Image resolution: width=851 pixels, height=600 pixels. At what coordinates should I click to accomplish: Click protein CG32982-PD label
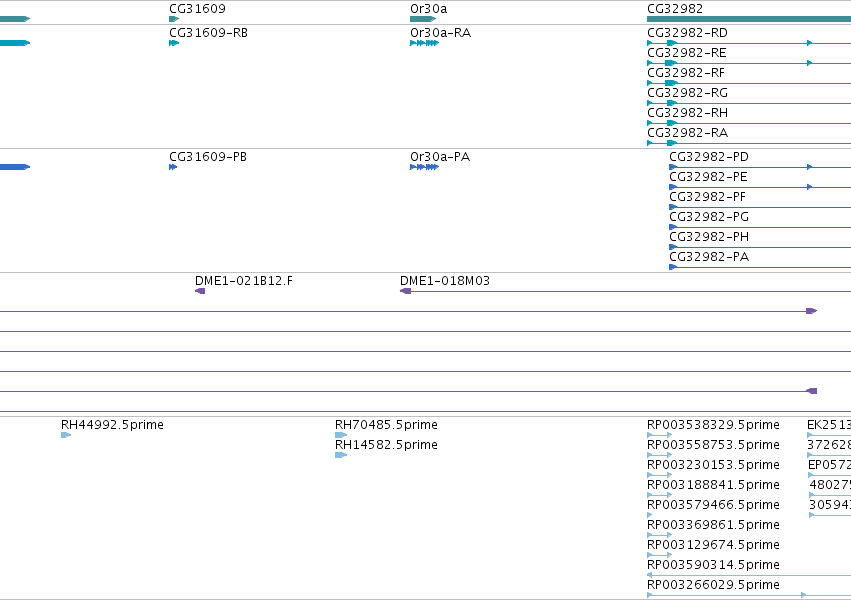pyautogui.click(x=709, y=157)
